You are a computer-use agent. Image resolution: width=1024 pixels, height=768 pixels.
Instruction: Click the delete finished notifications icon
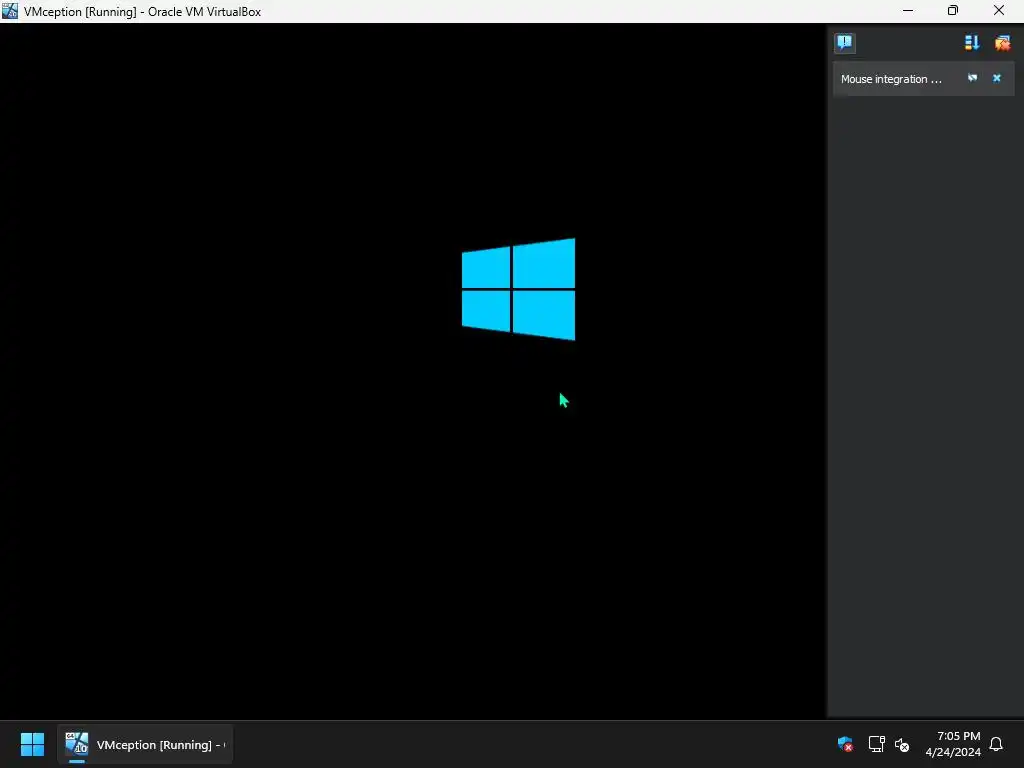tap(1002, 43)
